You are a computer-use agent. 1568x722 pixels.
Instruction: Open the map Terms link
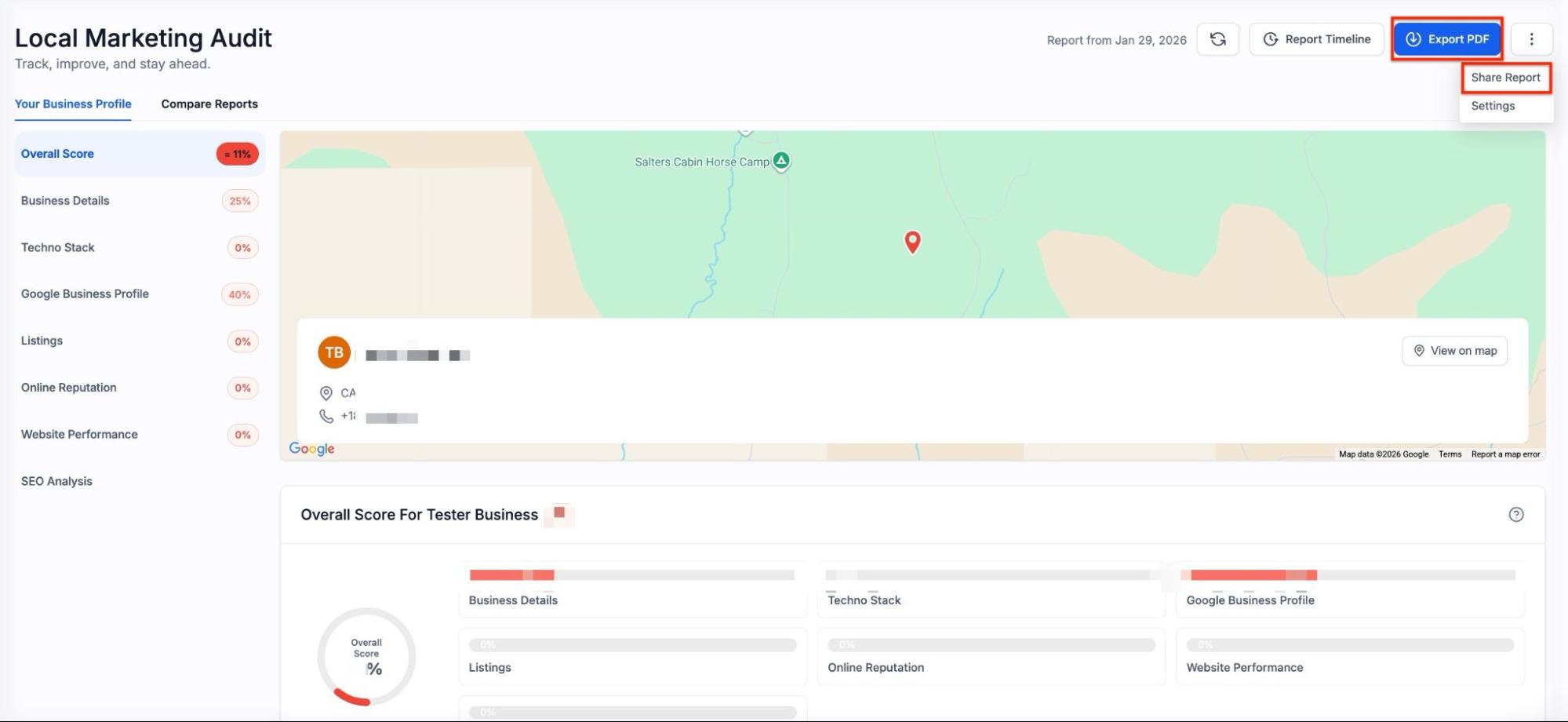1450,454
